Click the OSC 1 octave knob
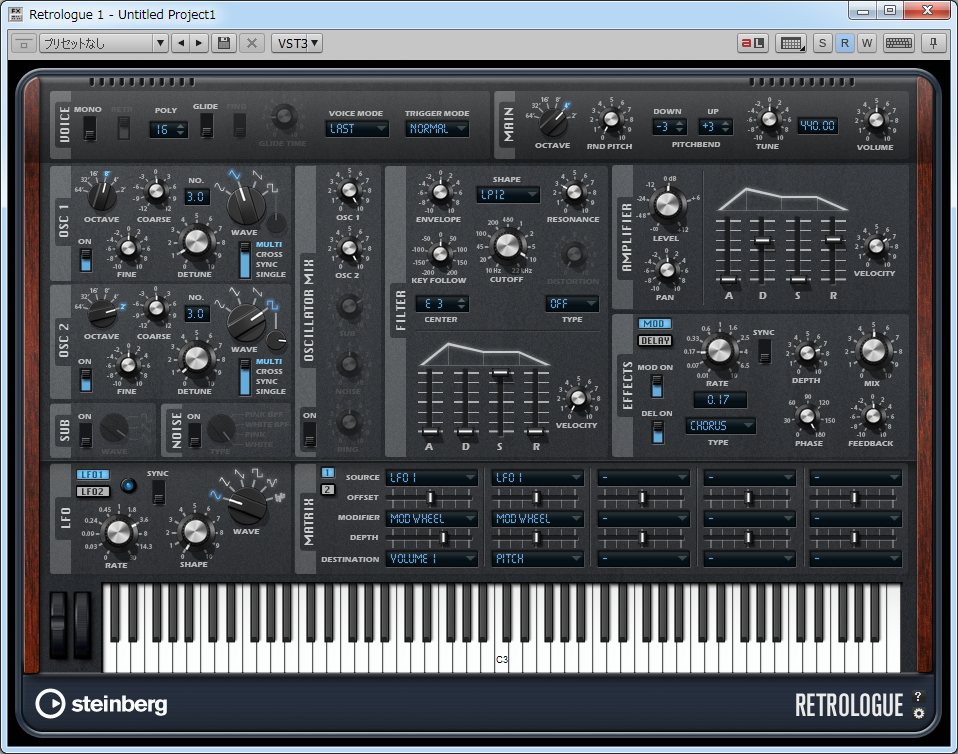958x754 pixels. pos(102,194)
